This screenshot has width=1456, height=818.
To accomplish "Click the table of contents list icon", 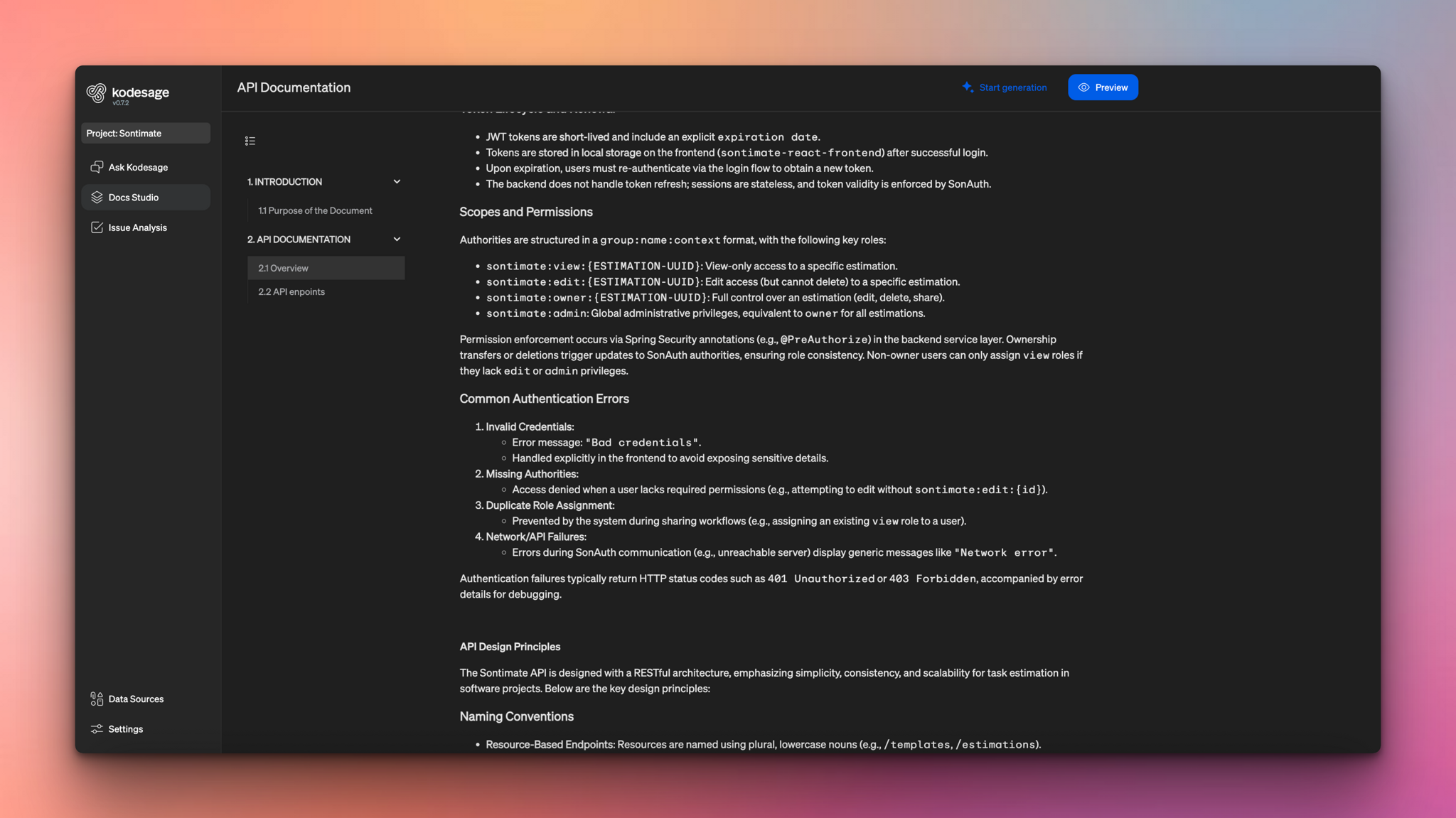I will (x=250, y=141).
